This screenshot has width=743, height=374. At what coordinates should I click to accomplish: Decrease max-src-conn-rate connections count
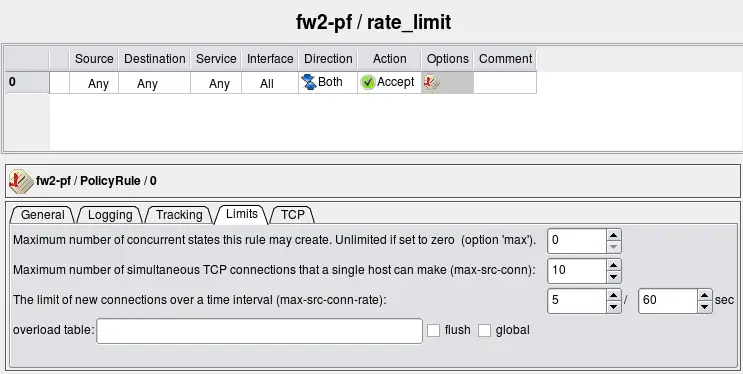614,307
